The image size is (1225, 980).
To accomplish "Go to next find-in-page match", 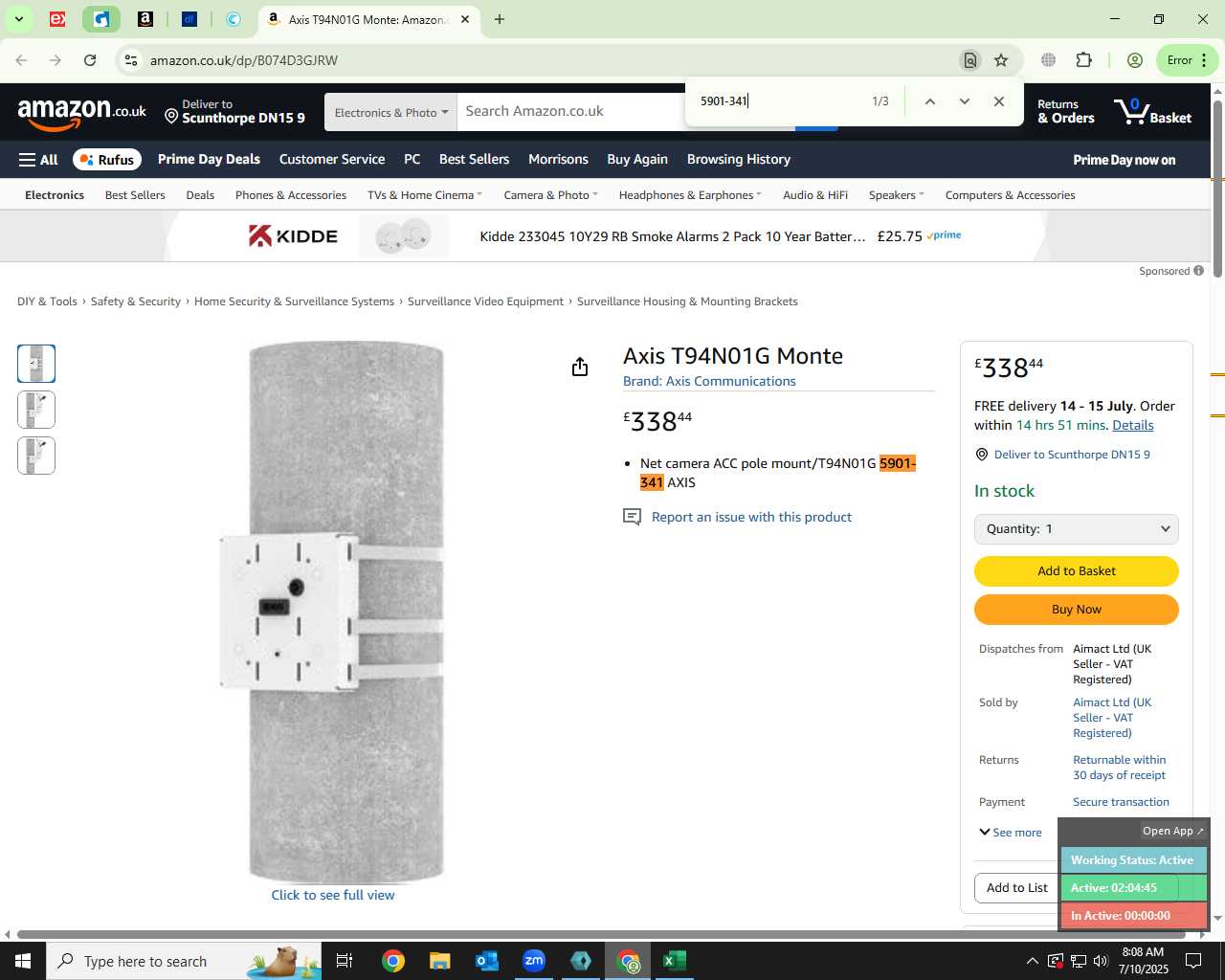I will tap(964, 101).
